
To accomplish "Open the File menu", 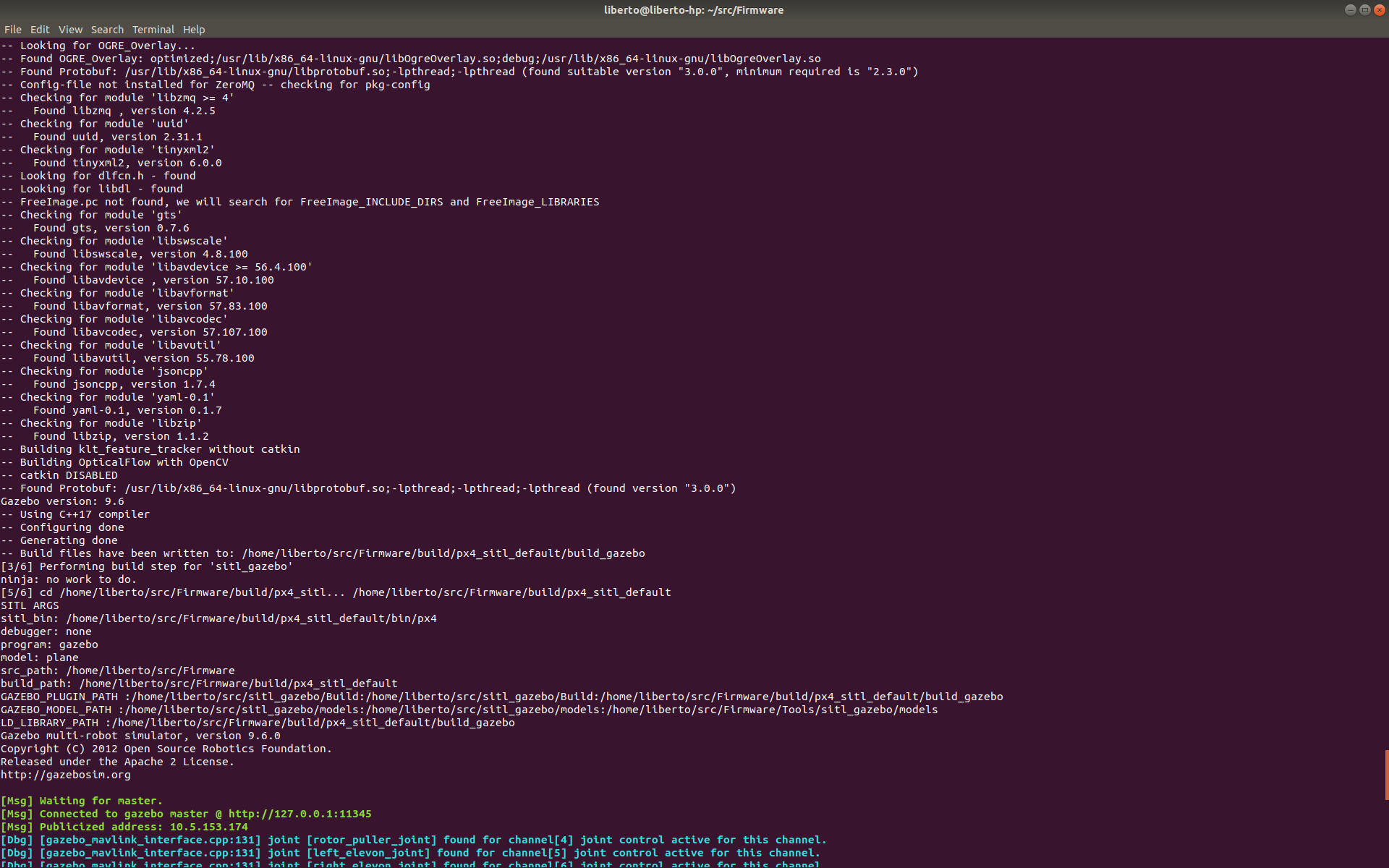I will (x=13, y=29).
